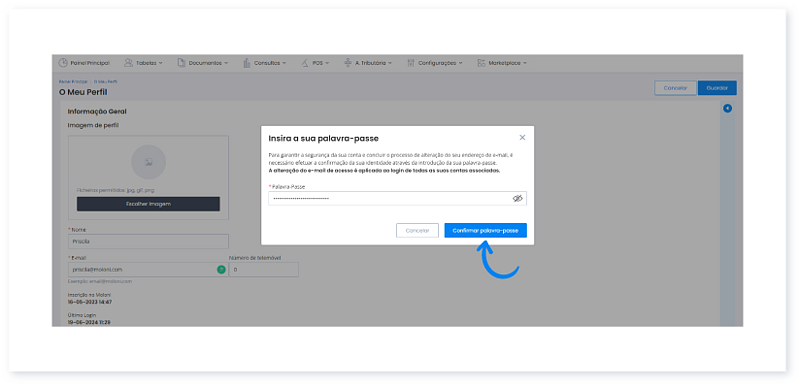
Task: Expand the Consultas menu
Action: pos(264,63)
